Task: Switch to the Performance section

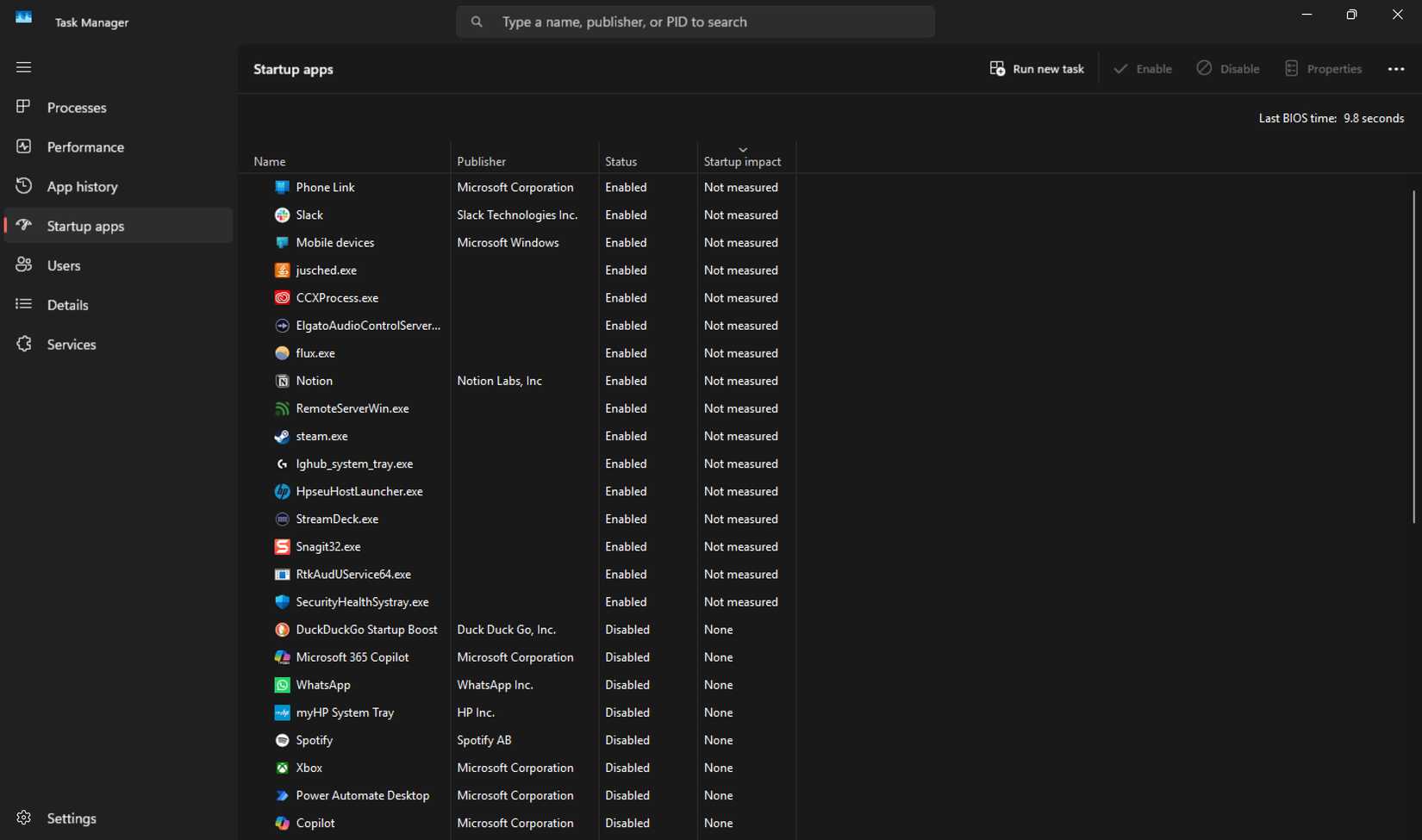Action: tap(85, 146)
